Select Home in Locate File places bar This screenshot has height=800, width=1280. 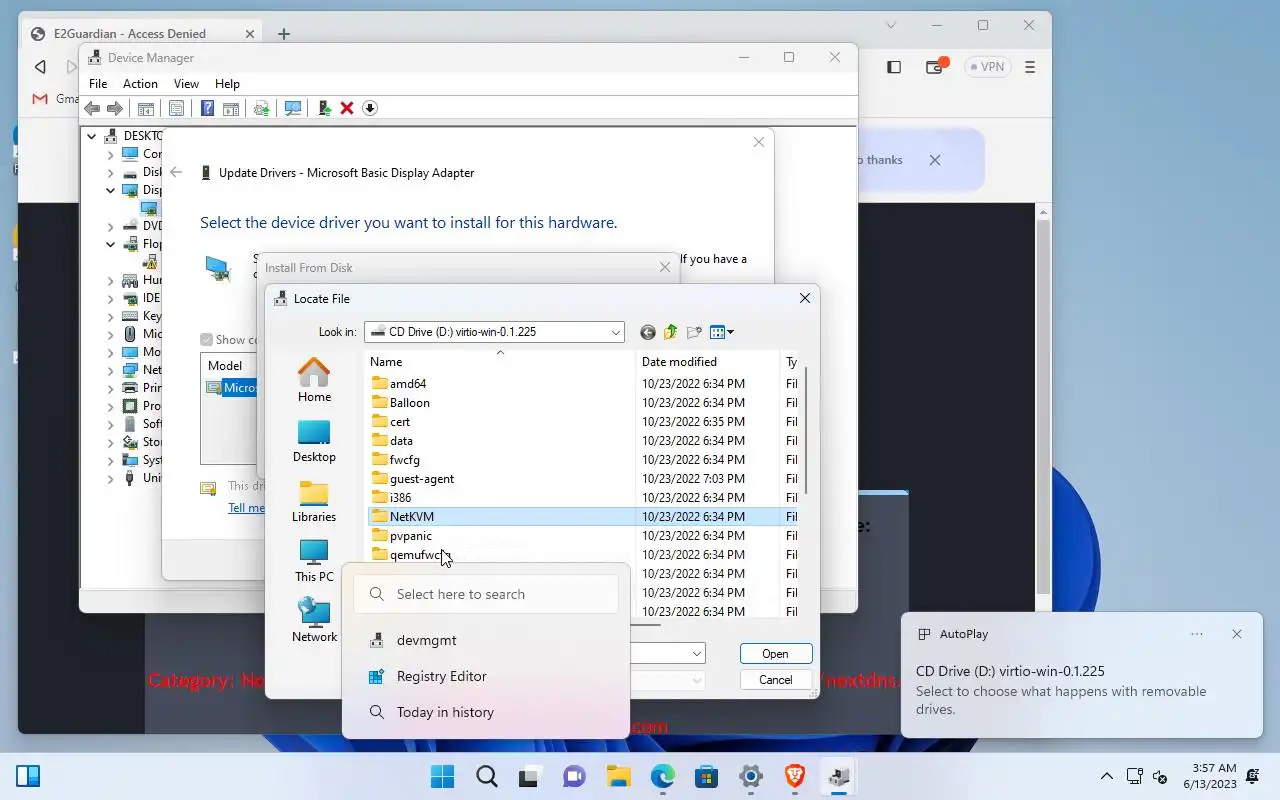(314, 381)
